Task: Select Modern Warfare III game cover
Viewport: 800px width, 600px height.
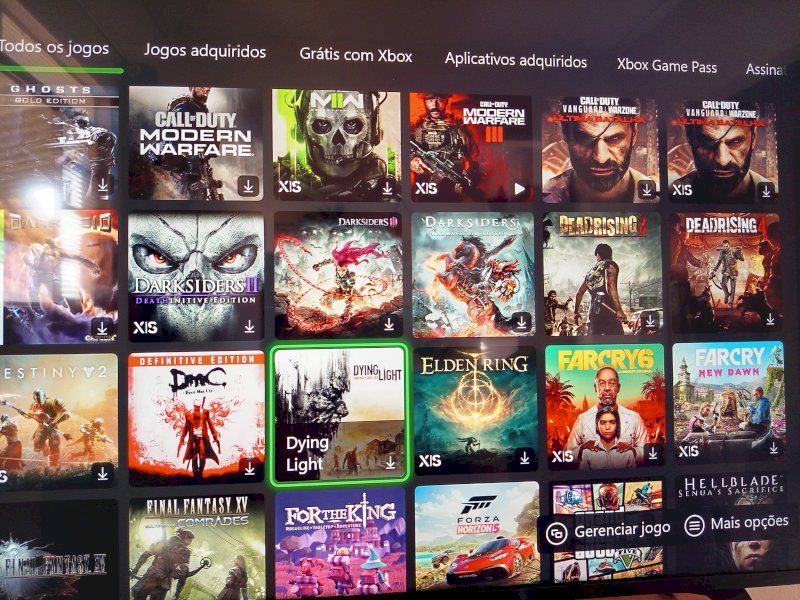Action: click(470, 147)
